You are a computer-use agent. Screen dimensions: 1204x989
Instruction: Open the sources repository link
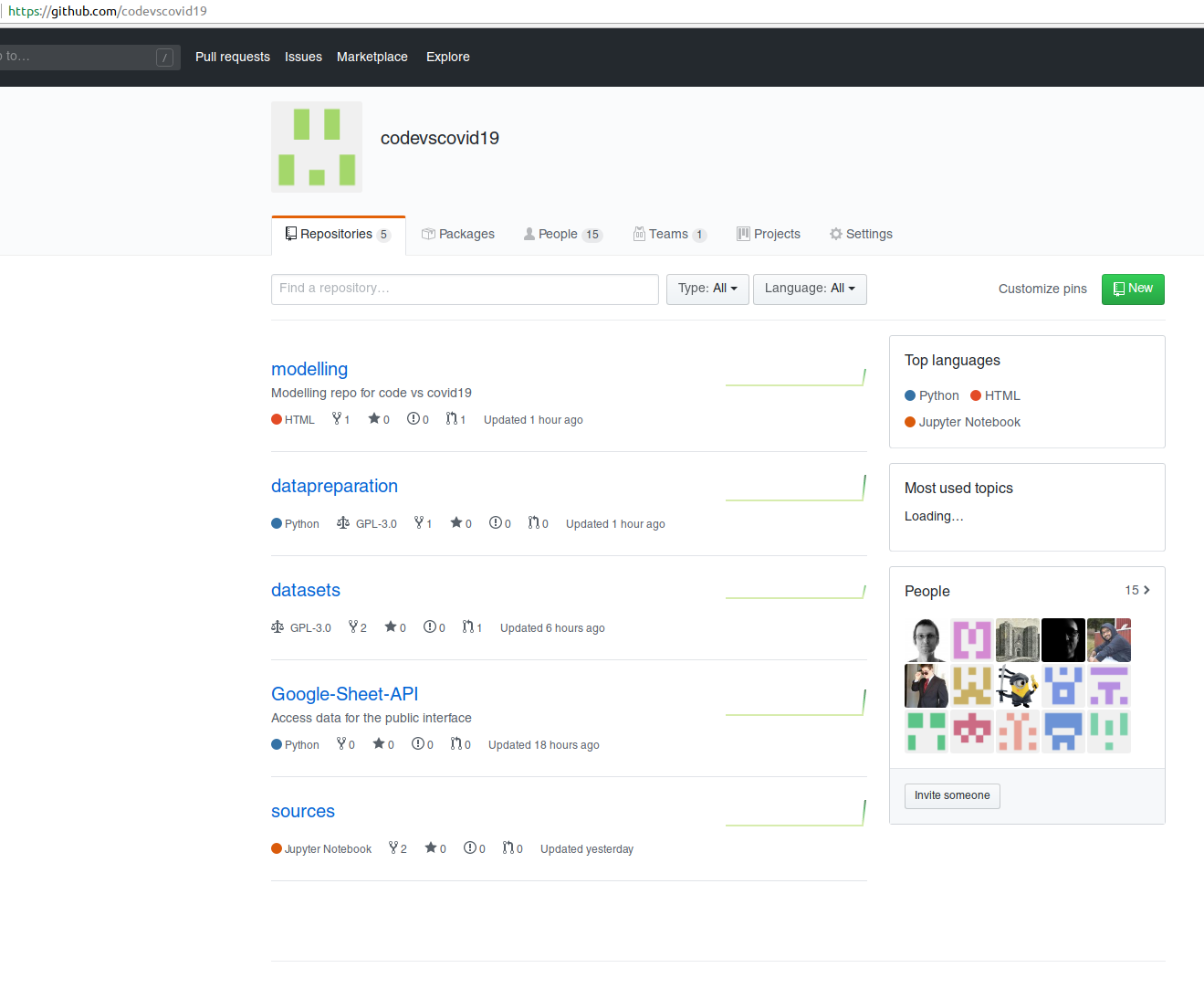pyautogui.click(x=303, y=811)
